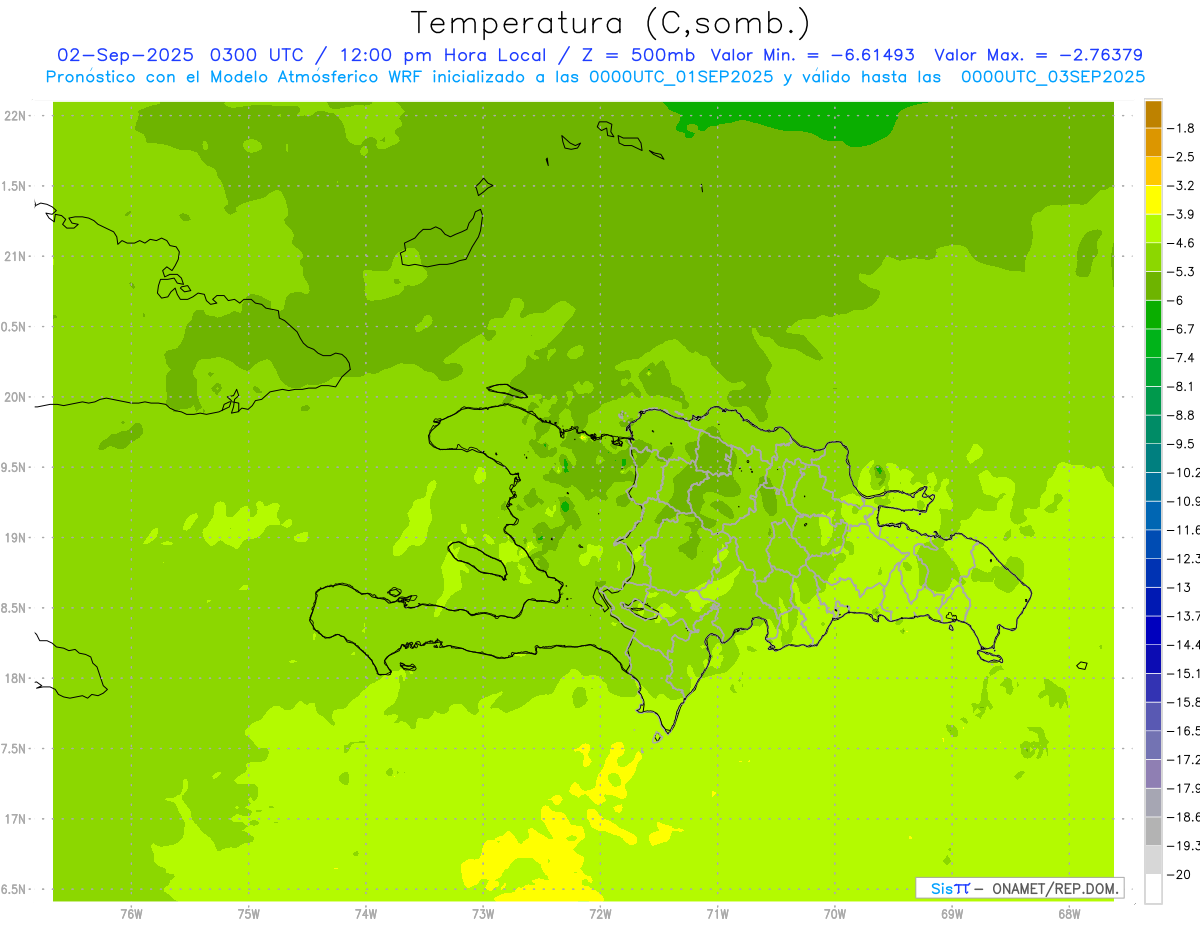Viewport: 1200px width, 927px height.
Task: Click the '-5.3' colorbar label
Action: click(x=1180, y=272)
